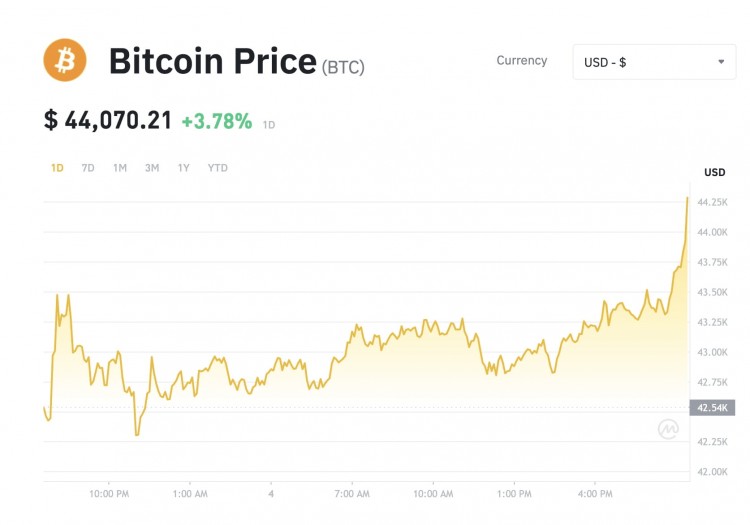The width and height of the screenshot is (750, 525).
Task: Click the 7:00 AM time axis label
Action: coord(352,493)
